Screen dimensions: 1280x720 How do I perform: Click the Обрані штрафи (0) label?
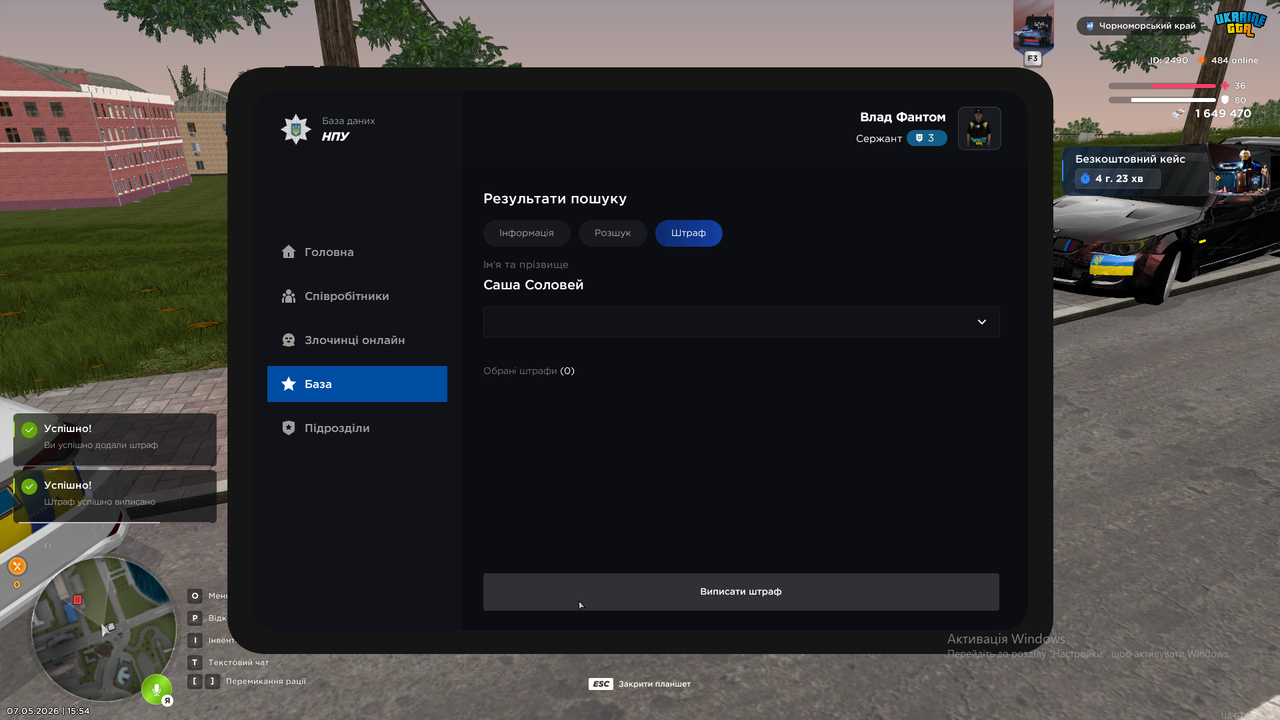[529, 371]
